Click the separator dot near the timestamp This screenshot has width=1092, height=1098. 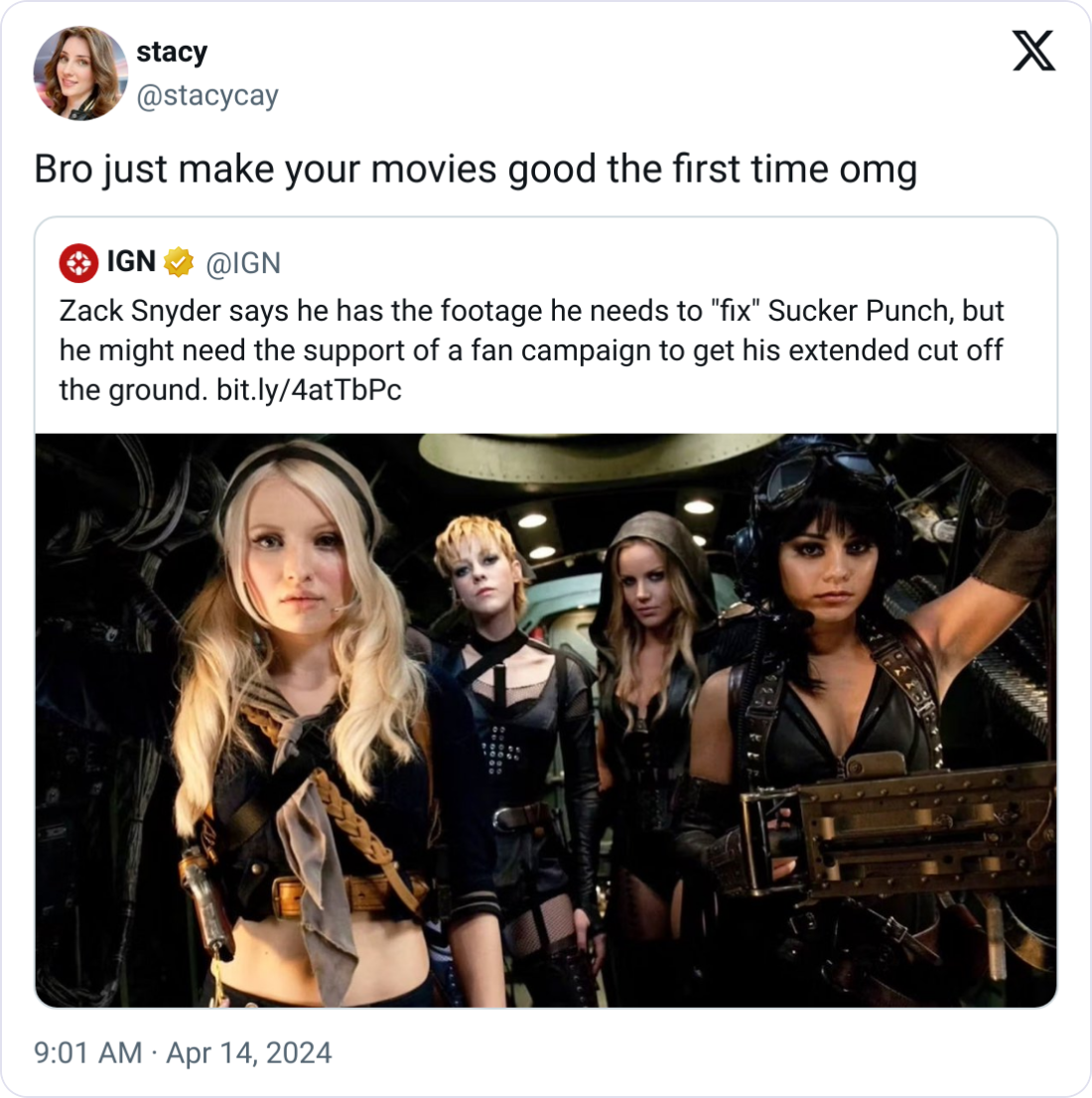click(x=156, y=1055)
